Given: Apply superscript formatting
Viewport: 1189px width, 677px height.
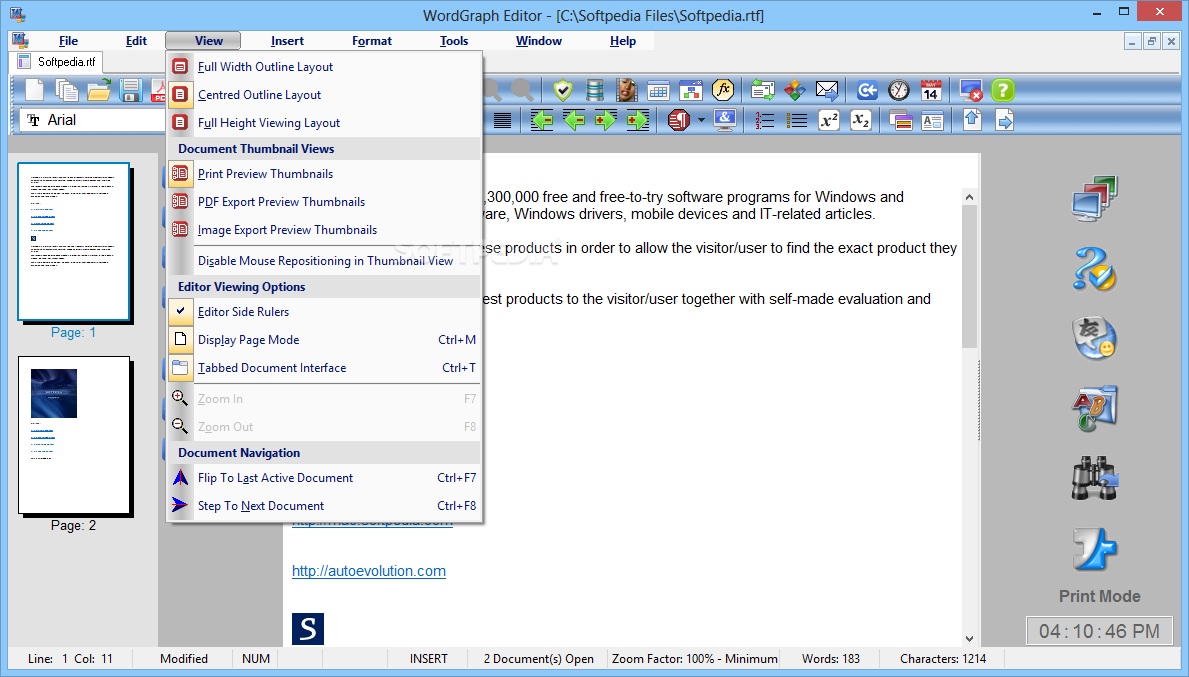Looking at the screenshot, I should pyautogui.click(x=829, y=120).
